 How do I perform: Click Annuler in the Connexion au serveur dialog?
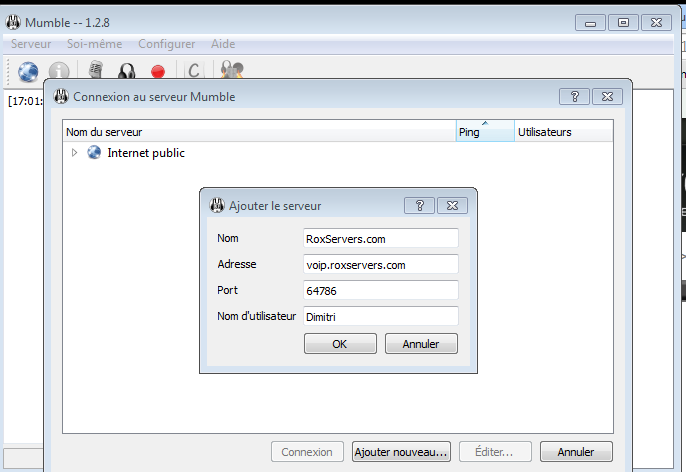pyautogui.click(x=576, y=452)
